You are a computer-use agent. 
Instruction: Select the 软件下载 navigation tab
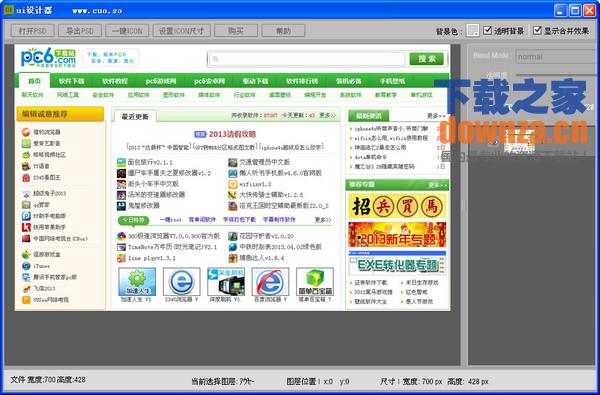click(71, 81)
